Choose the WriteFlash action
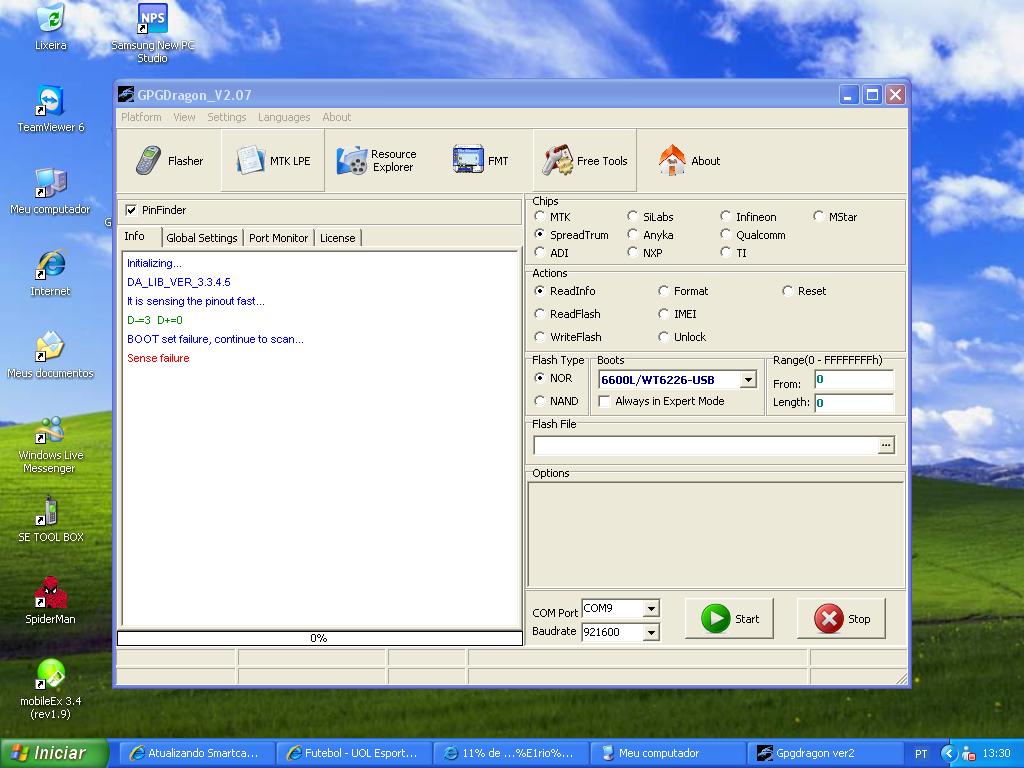 click(539, 336)
